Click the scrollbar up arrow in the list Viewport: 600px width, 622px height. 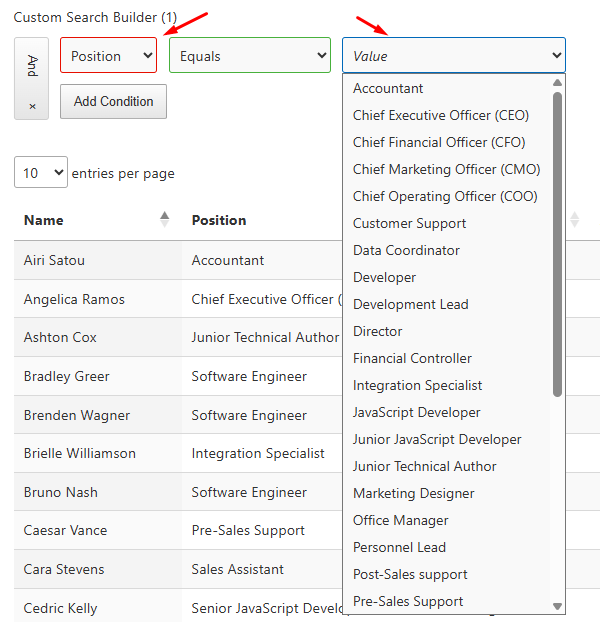coord(557,83)
